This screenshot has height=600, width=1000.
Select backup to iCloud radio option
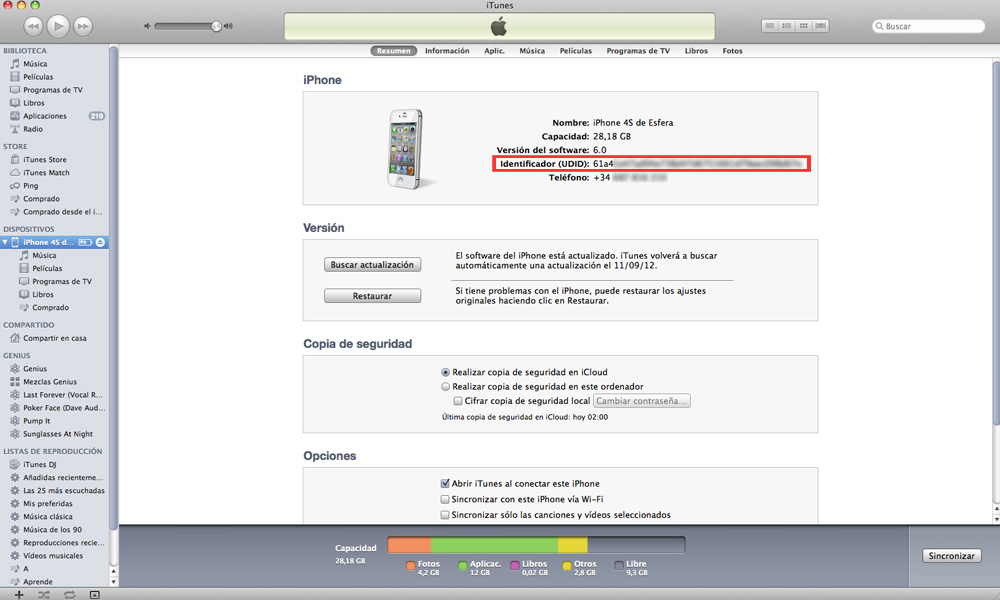click(x=445, y=372)
